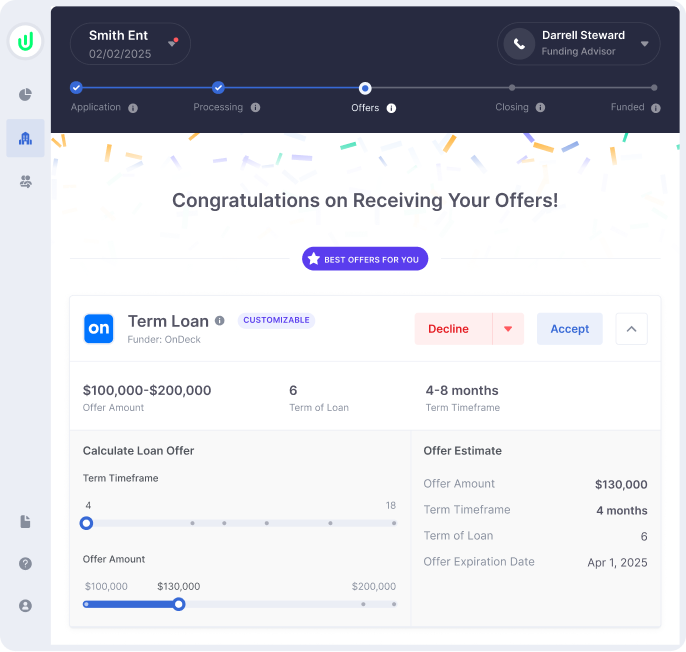The height and width of the screenshot is (652, 686).
Task: Select the Closing progress step marker
Action: tap(512, 88)
